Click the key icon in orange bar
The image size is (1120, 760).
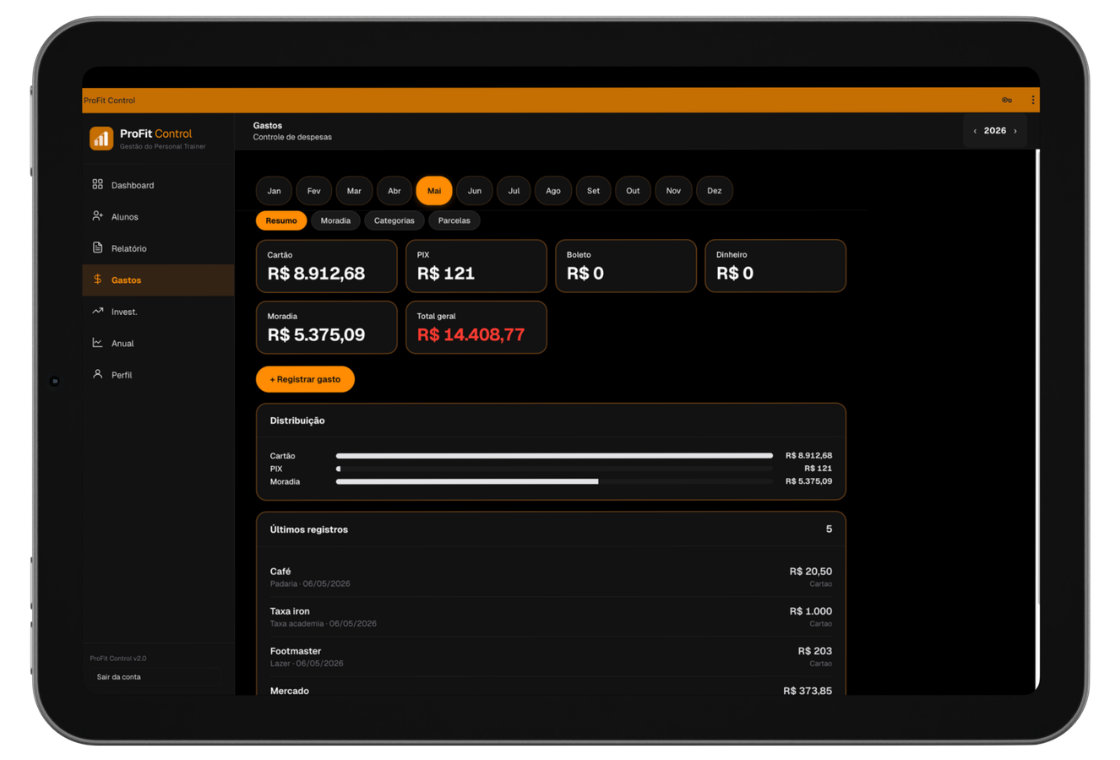[1006, 100]
